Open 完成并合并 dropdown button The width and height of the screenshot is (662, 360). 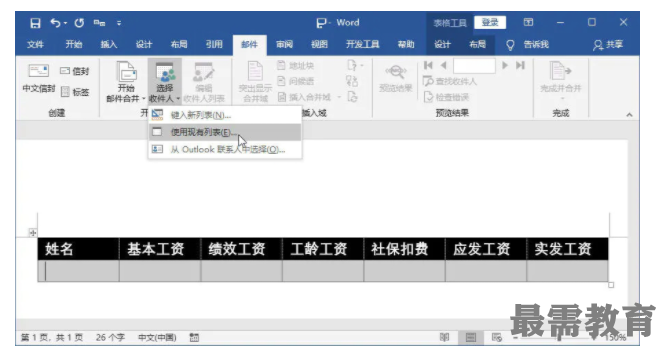coord(561,81)
